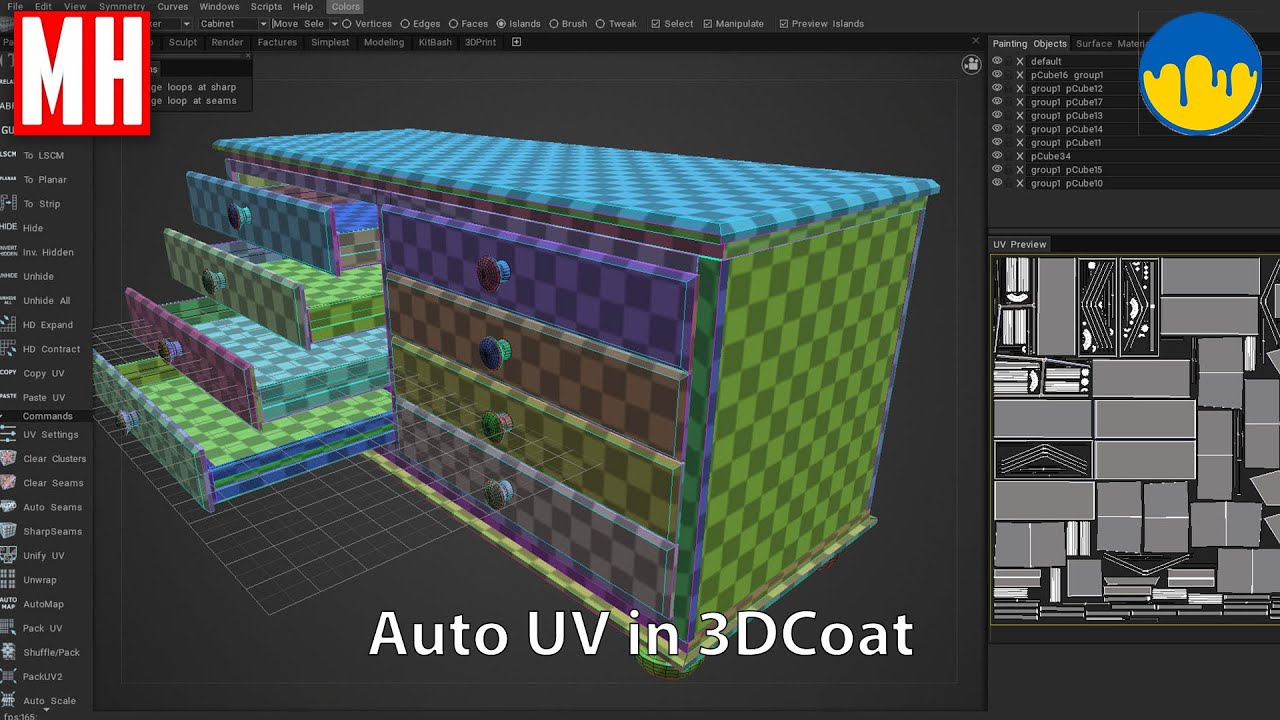Click the Unhide tool

coord(38,276)
